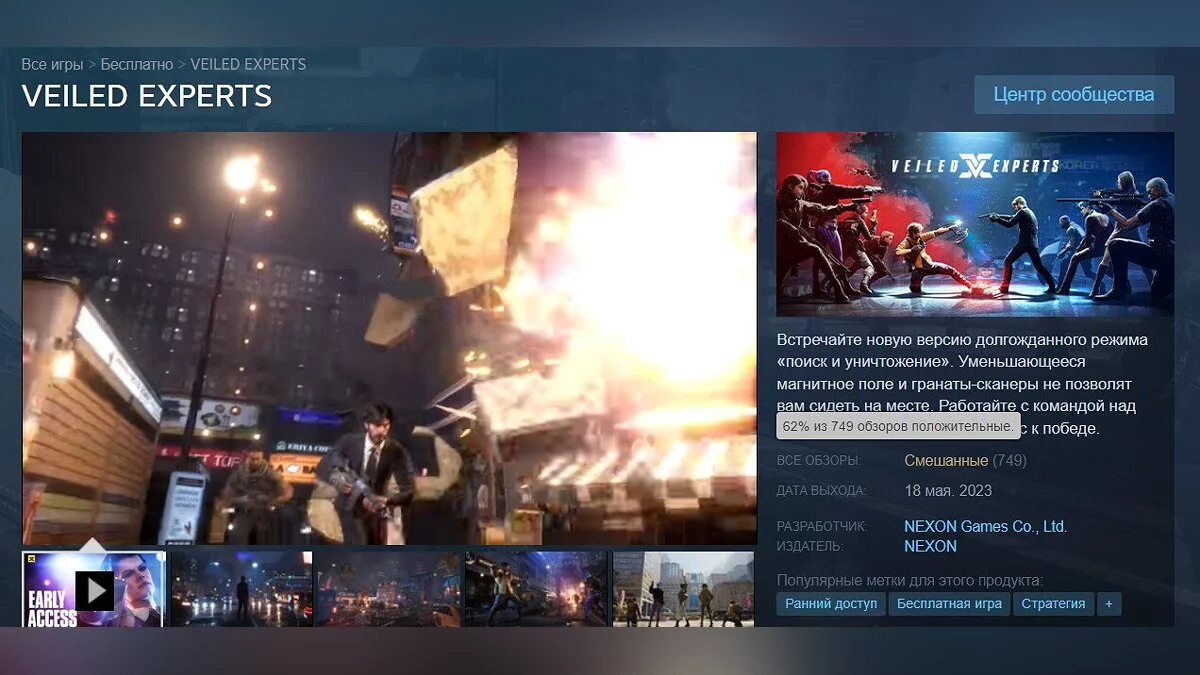Screen dimensions: 1200x675
Task: Choose the Стратегия tag
Action: 1053,604
